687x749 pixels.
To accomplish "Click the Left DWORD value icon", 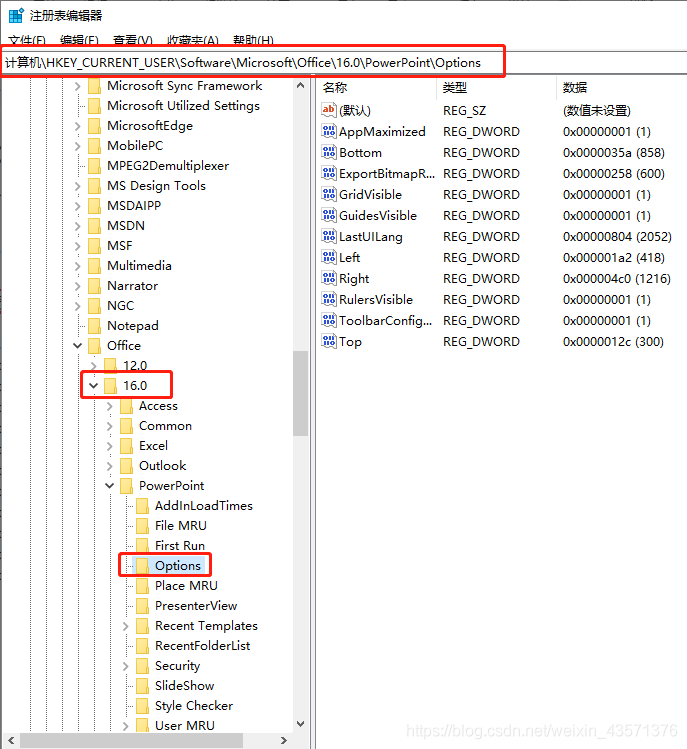I will (329, 257).
